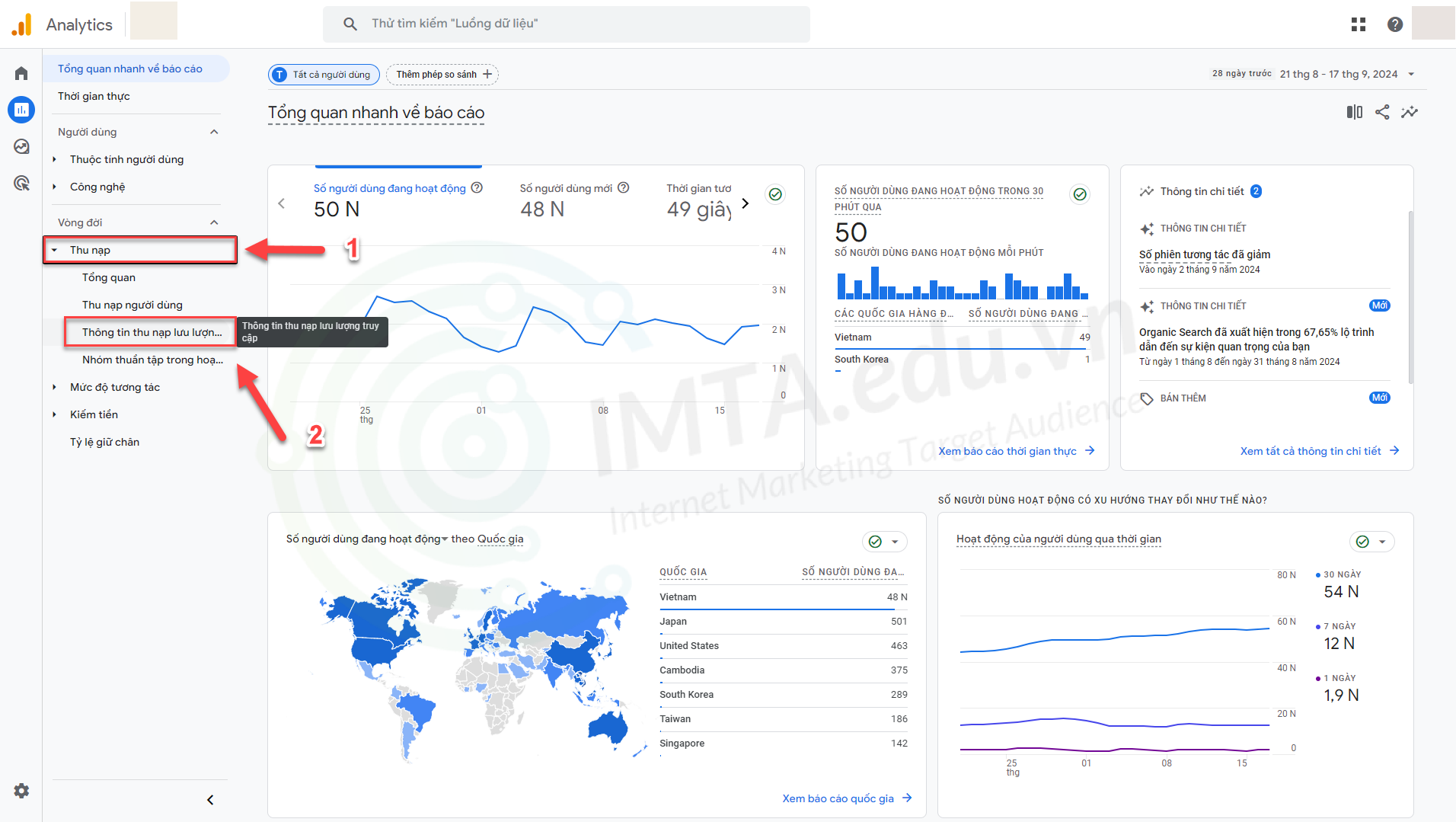Click help icon next to active users metric

[x=477, y=187]
